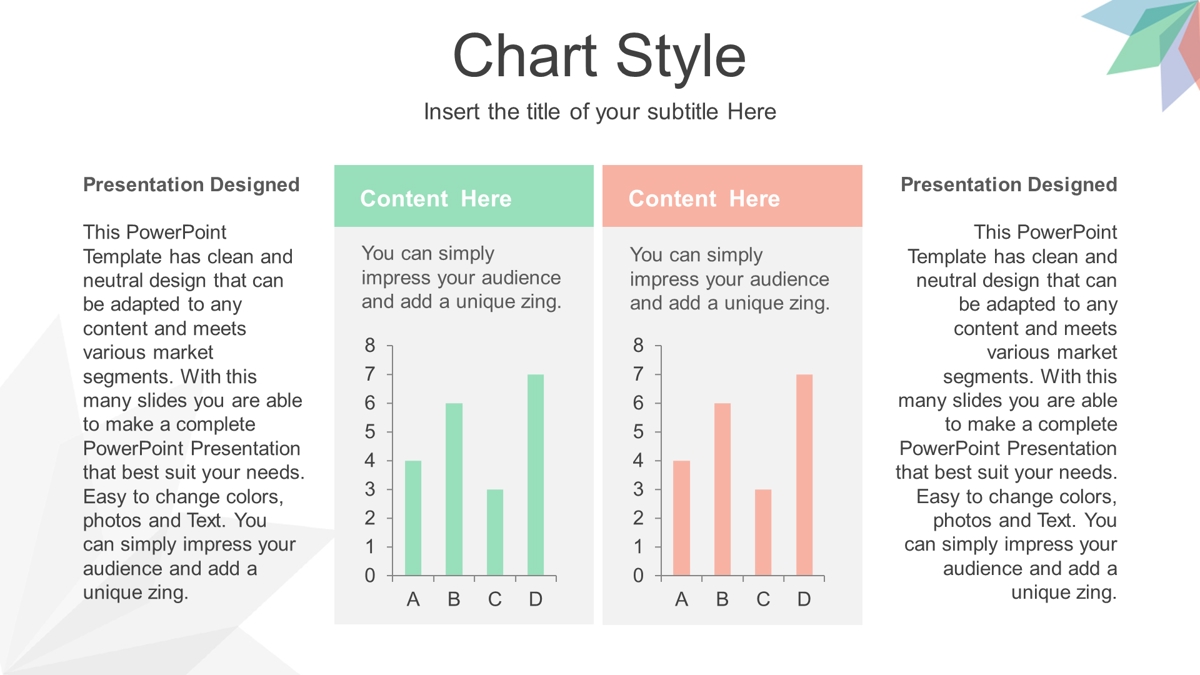Click bar D in the green chart

pos(535,475)
